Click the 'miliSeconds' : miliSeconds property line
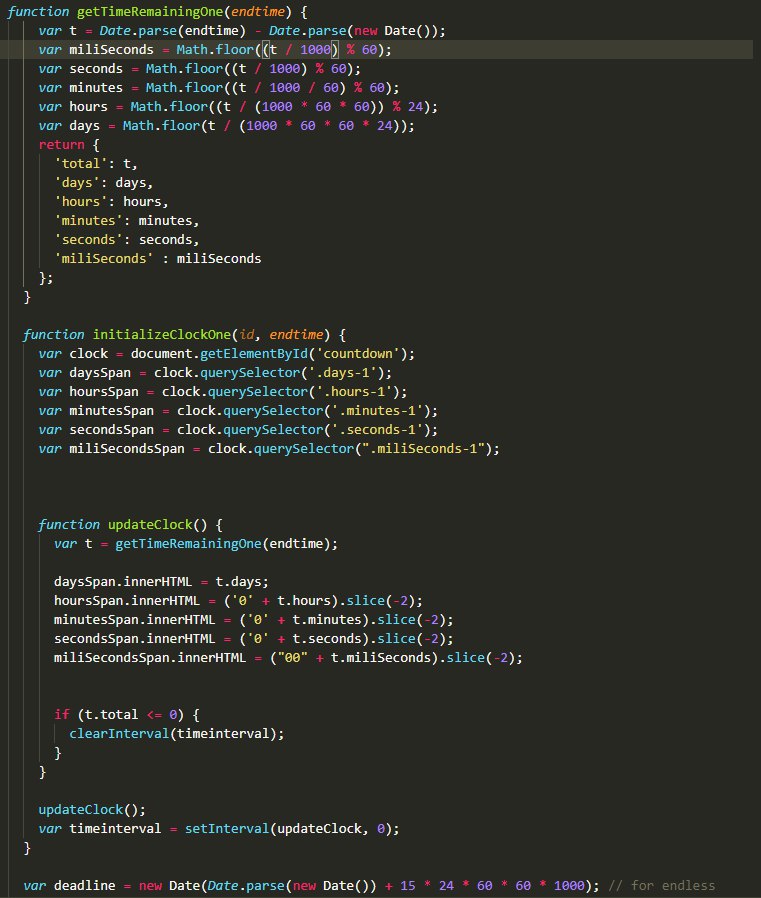Viewport: 761px width, 898px height. click(x=157, y=258)
